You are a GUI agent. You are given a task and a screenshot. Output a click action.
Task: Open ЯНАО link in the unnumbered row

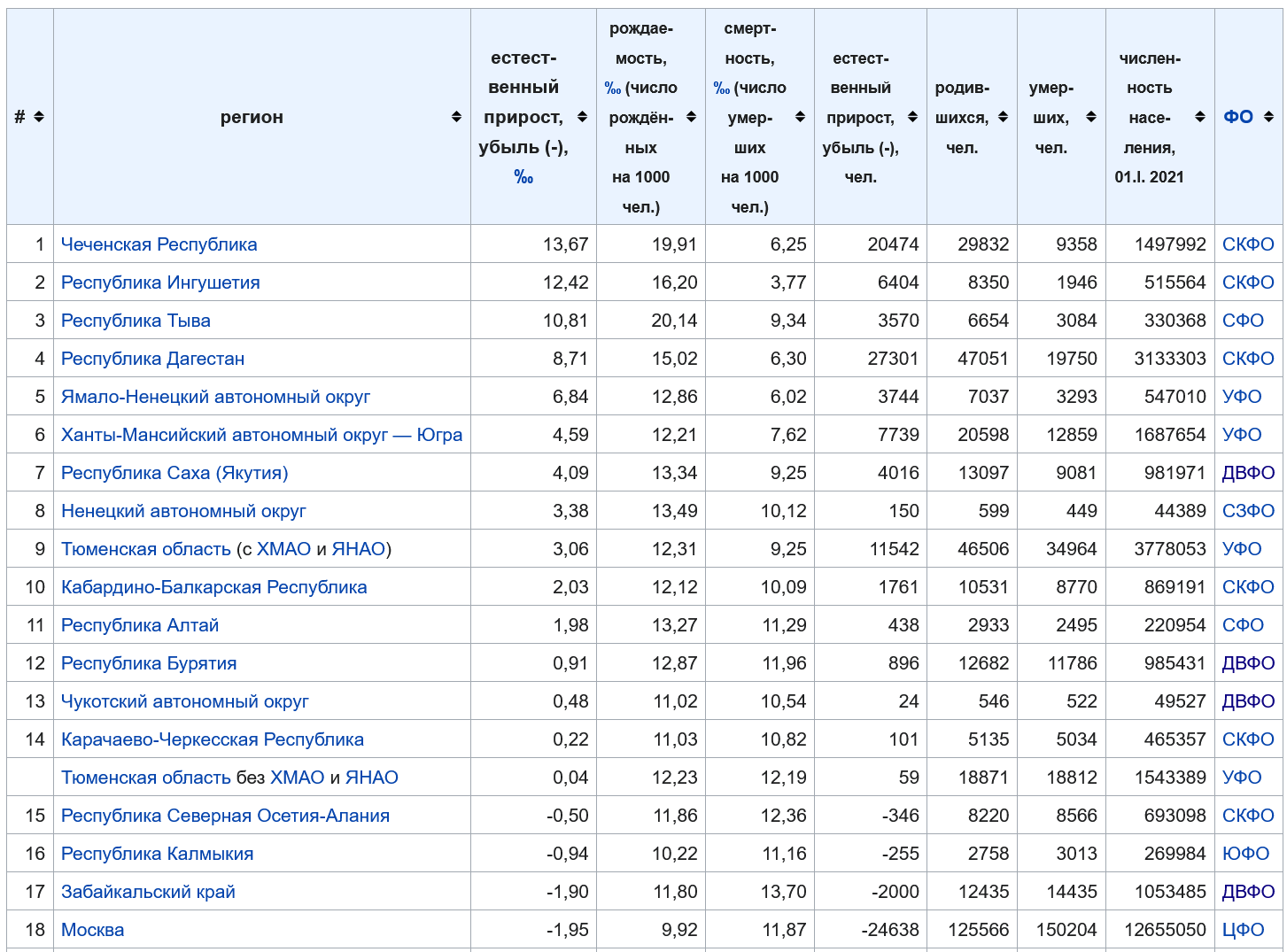pyautogui.click(x=372, y=778)
